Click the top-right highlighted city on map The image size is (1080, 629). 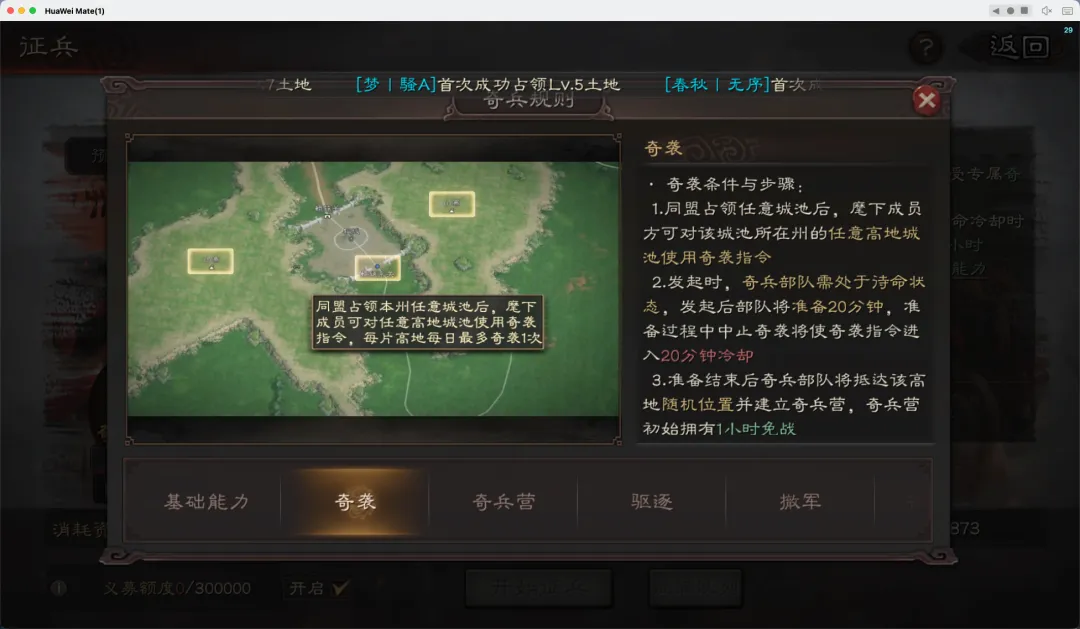pyautogui.click(x=452, y=204)
